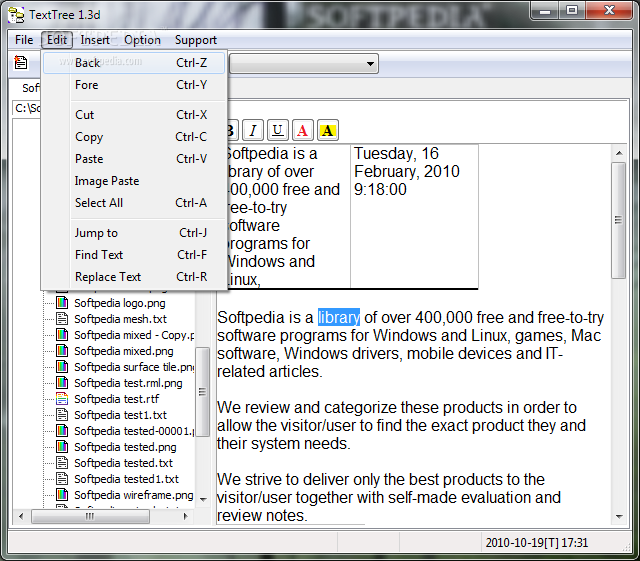Toggle underline formatting button
Screen dimensions: 640x561
pos(278,131)
